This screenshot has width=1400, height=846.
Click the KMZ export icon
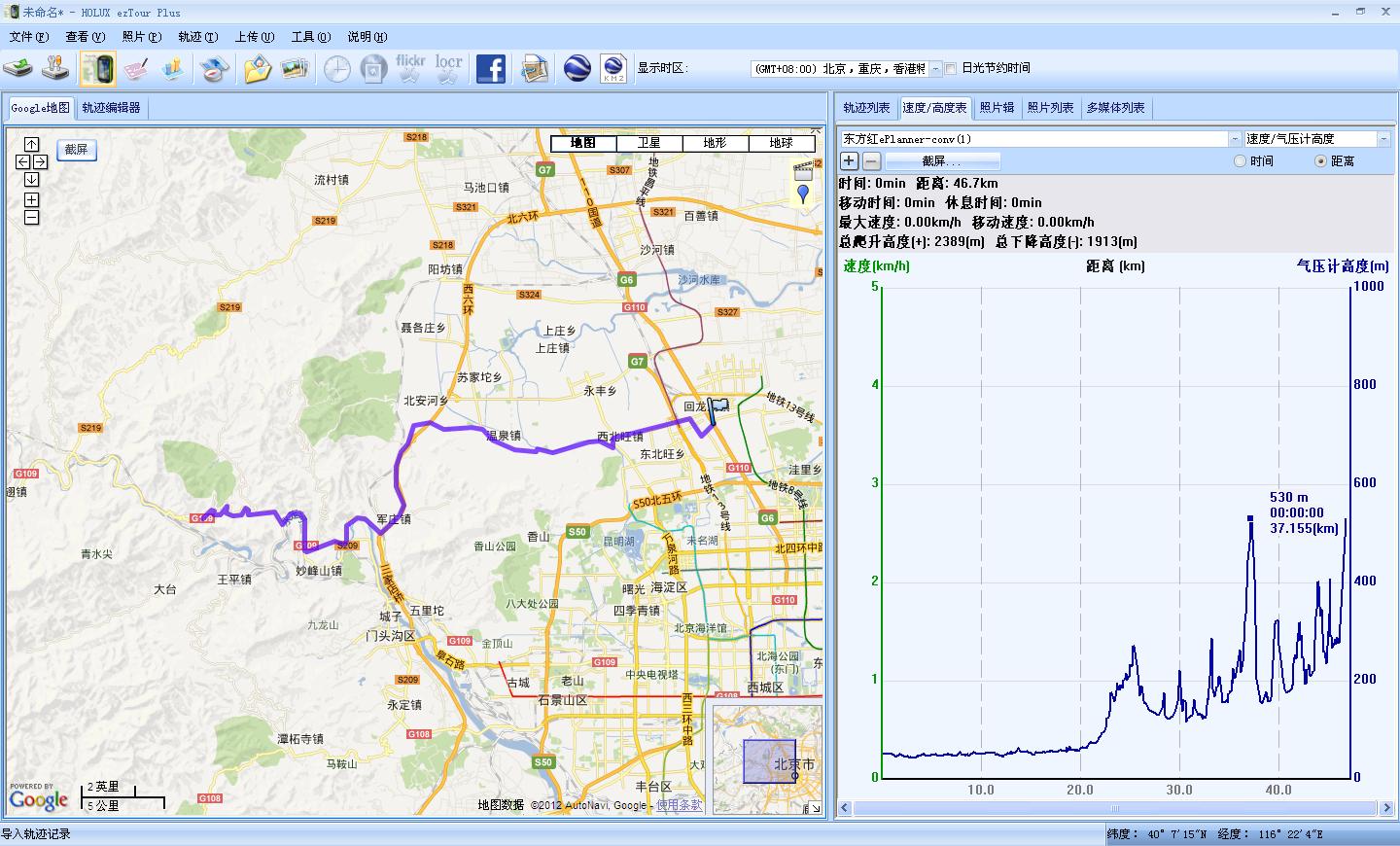point(613,69)
